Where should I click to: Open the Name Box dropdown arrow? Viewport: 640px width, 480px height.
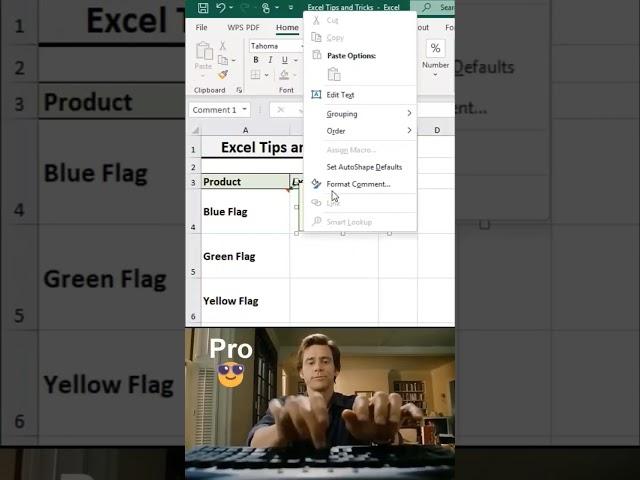[244, 109]
